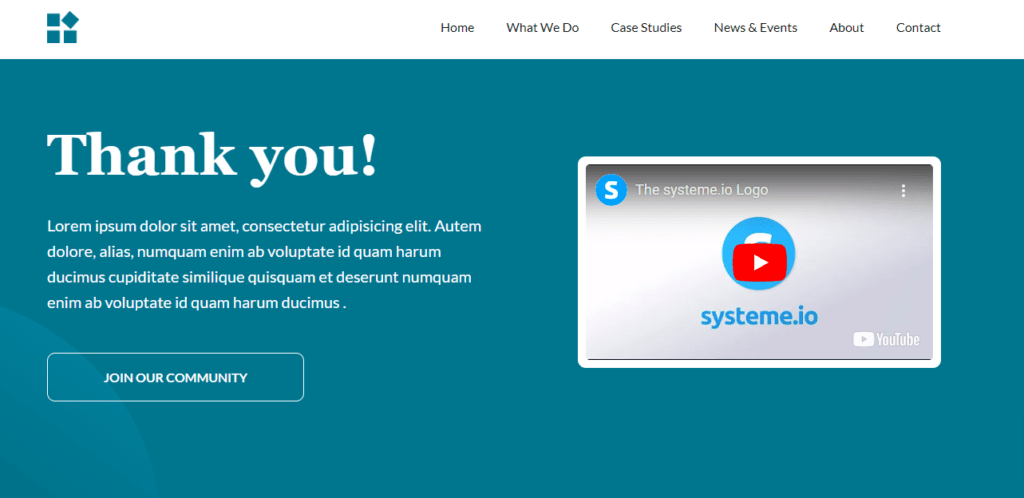Click the Lorem ipsum paragraph text
This screenshot has width=1024, height=498.
[x=264, y=264]
